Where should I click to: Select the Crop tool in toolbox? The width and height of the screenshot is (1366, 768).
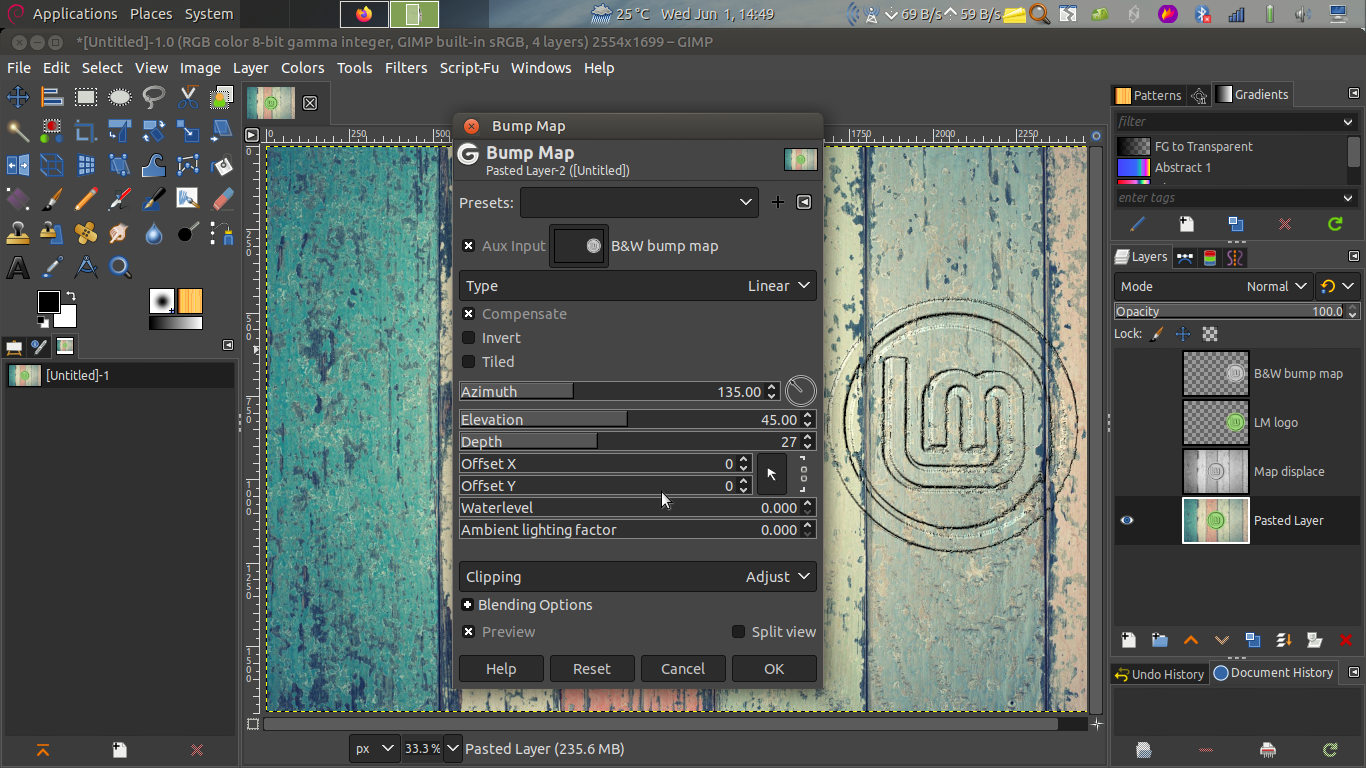[86, 131]
